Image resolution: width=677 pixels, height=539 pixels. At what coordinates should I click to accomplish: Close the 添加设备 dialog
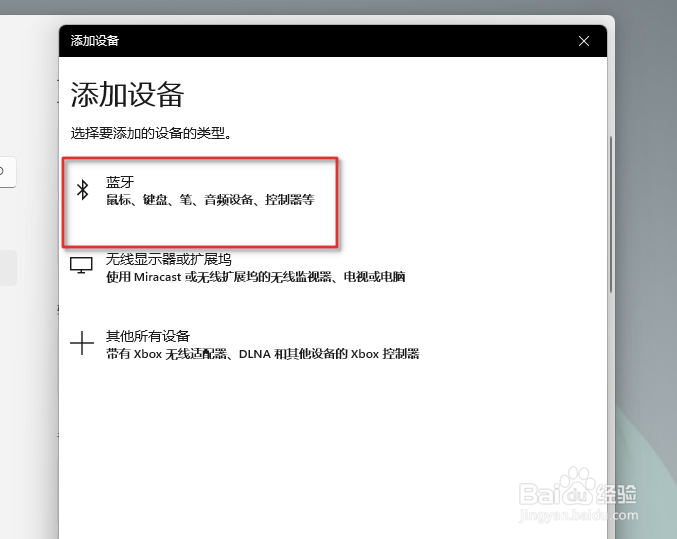tap(584, 41)
